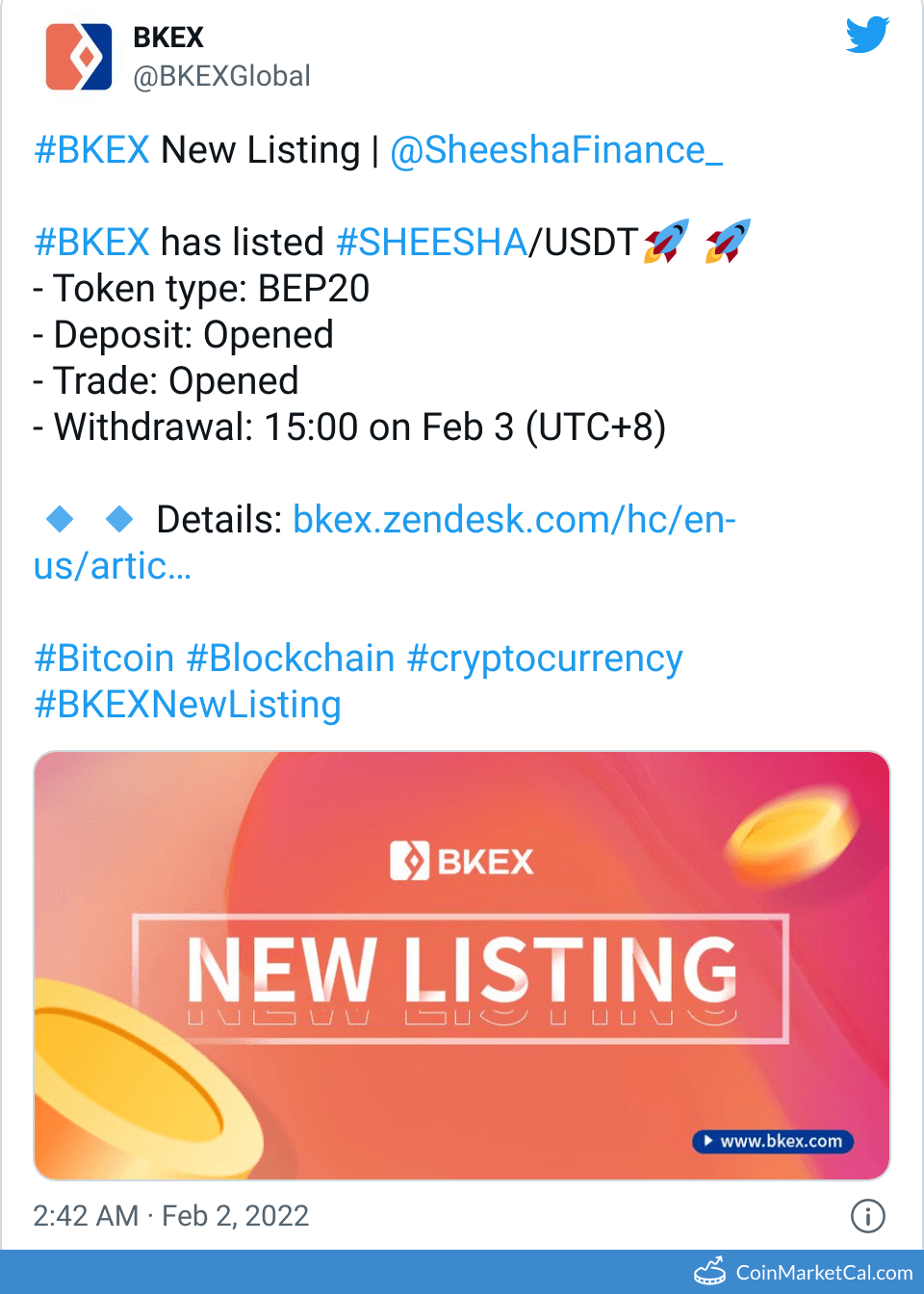This screenshot has width=924, height=1294.
Task: Click the BKEX profile avatar logo
Action: pos(79,58)
